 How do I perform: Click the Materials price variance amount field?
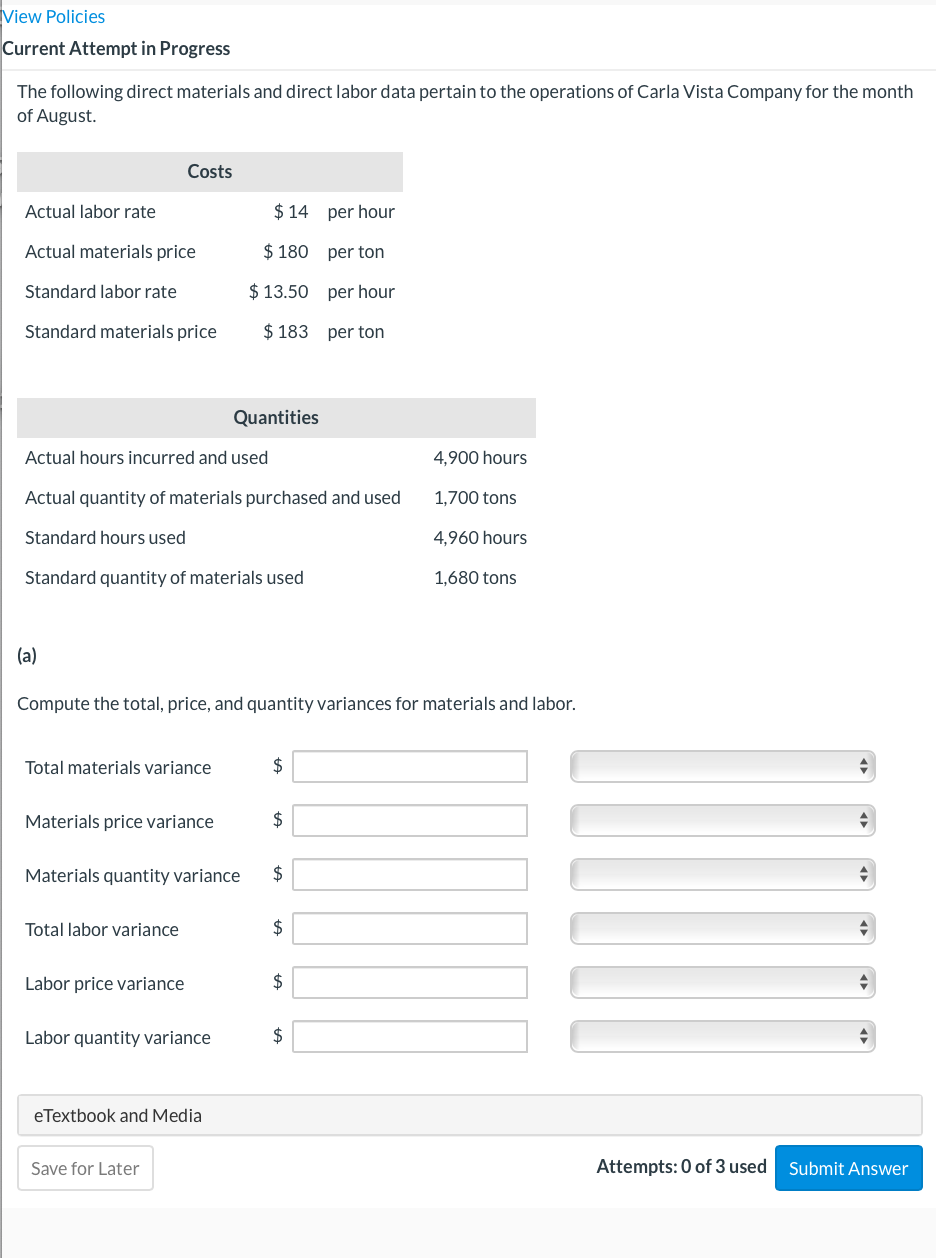click(409, 820)
